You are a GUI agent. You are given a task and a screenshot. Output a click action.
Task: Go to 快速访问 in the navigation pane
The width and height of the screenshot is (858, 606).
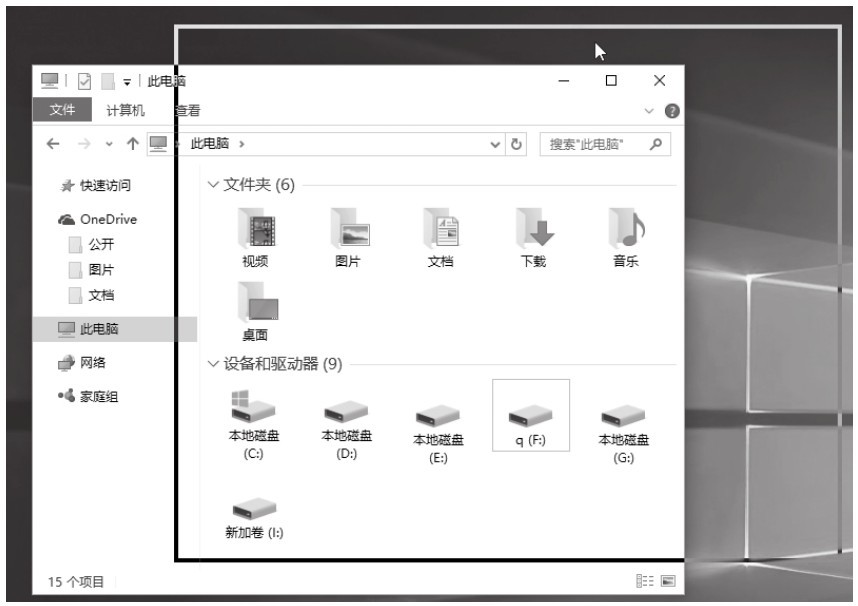[104, 185]
